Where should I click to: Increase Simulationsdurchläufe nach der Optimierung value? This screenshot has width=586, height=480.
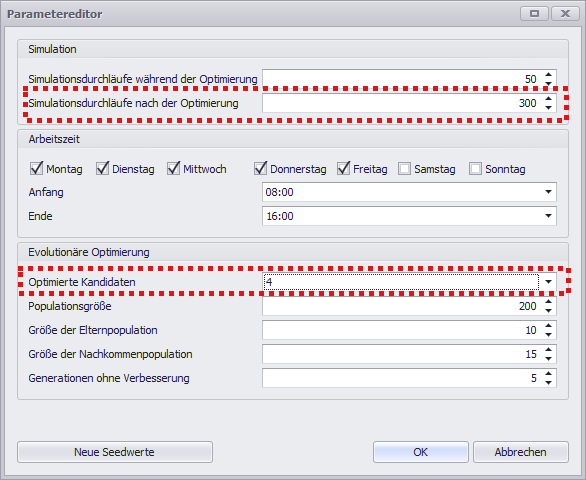coord(548,99)
